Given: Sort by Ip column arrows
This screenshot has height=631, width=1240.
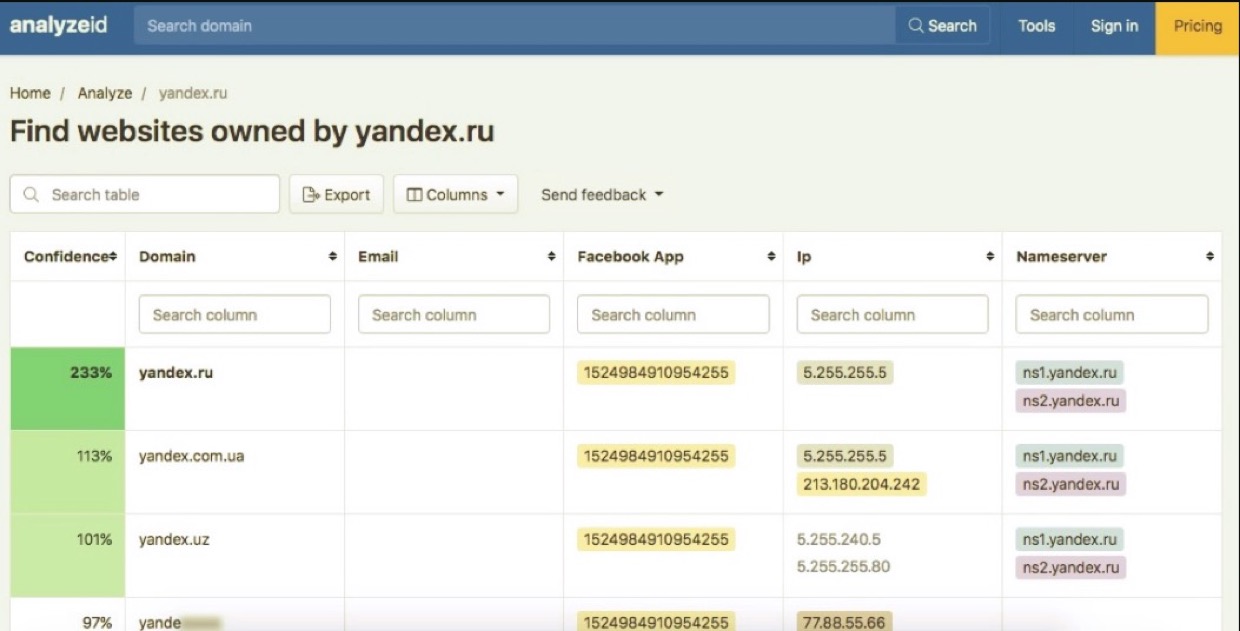Looking at the screenshot, I should pyautogui.click(x=991, y=257).
